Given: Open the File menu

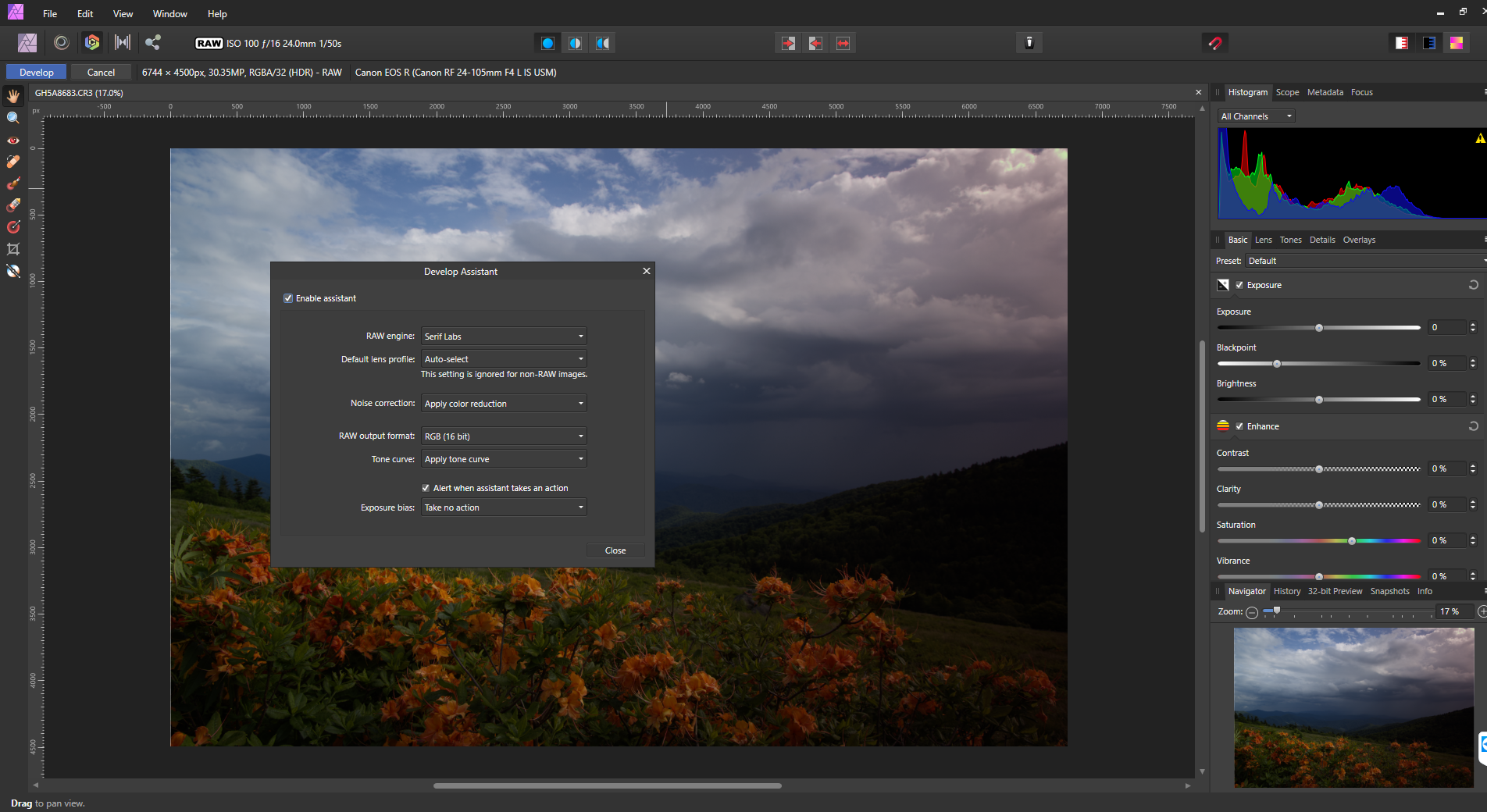Looking at the screenshot, I should tap(50, 13).
